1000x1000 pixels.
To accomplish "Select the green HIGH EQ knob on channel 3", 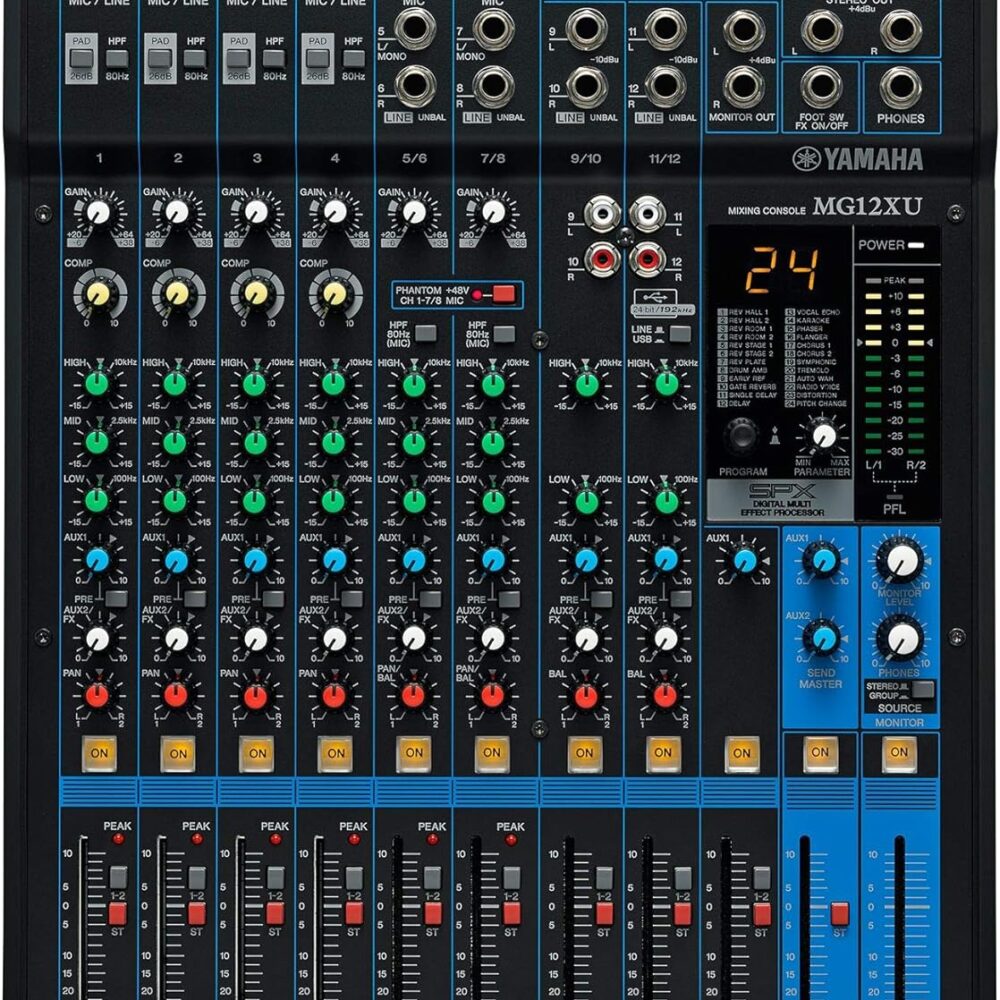I will click(x=254, y=384).
